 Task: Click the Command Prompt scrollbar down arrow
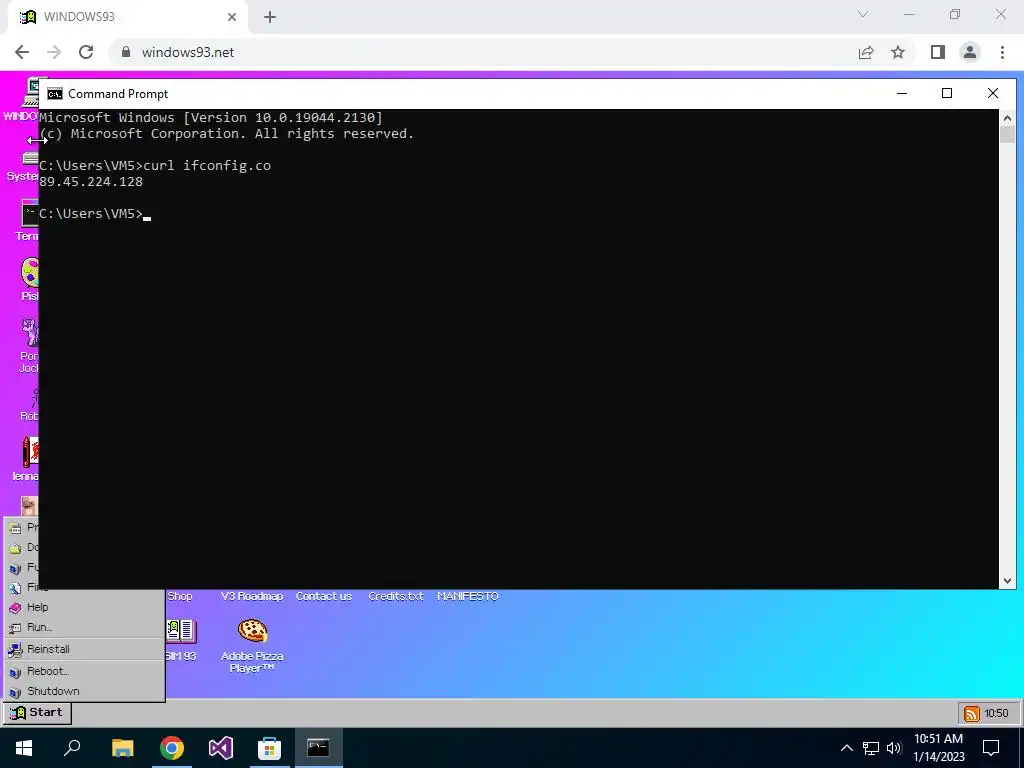point(1007,581)
